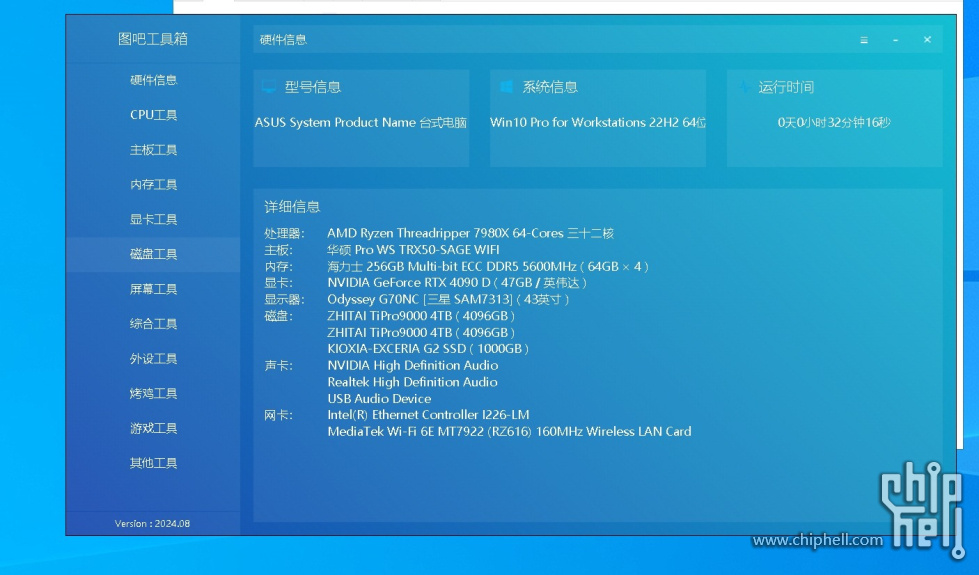This screenshot has width=979, height=575.
Task: Click the 磁盘 label in details
Action: point(278,316)
